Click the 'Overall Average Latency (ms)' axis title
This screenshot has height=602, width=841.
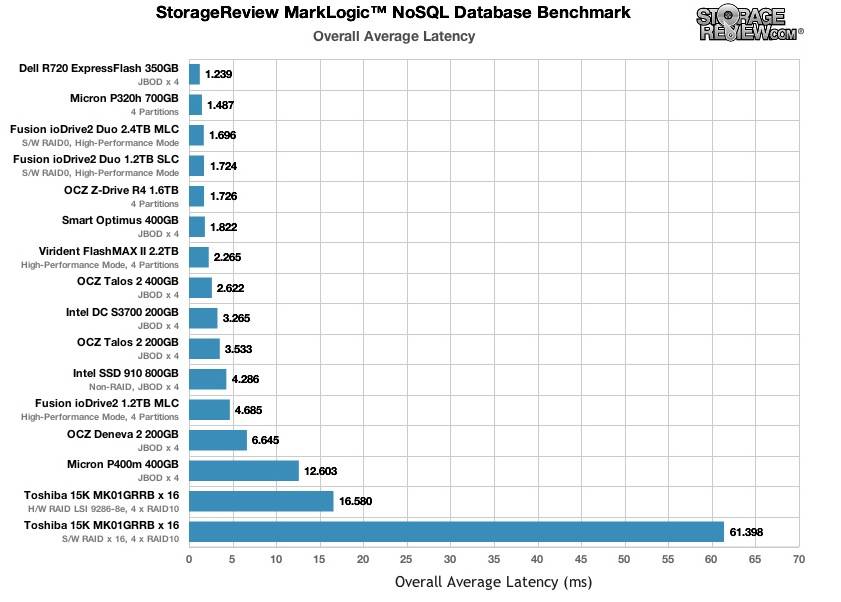tap(493, 582)
